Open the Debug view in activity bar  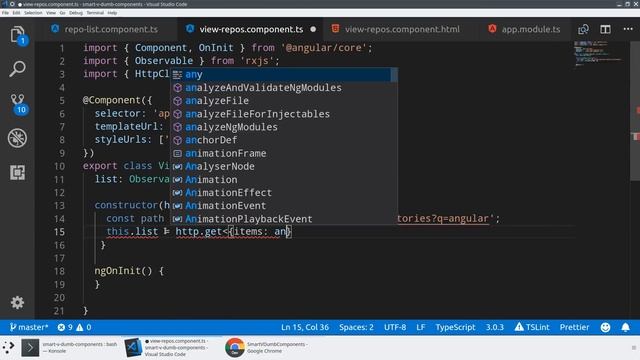tap(17, 138)
